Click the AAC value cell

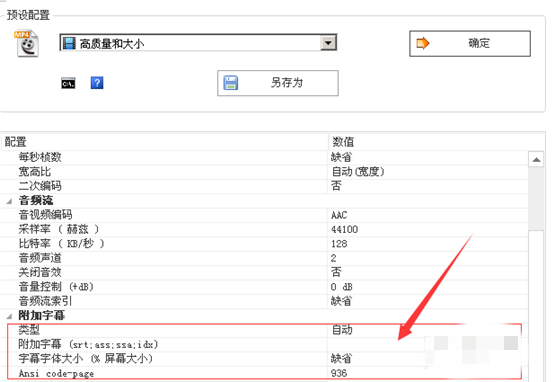tap(428, 215)
